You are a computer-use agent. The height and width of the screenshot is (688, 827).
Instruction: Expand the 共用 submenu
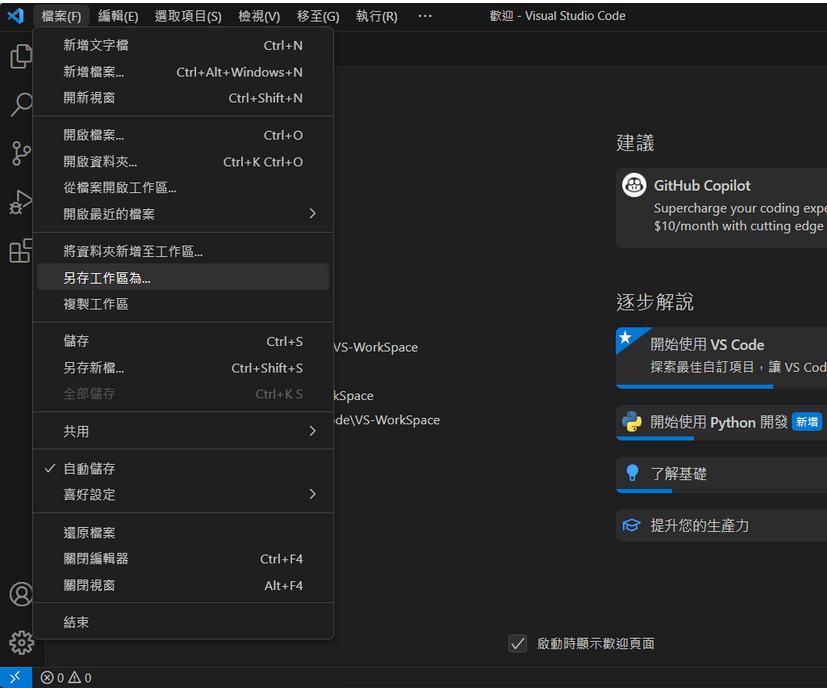pos(183,431)
